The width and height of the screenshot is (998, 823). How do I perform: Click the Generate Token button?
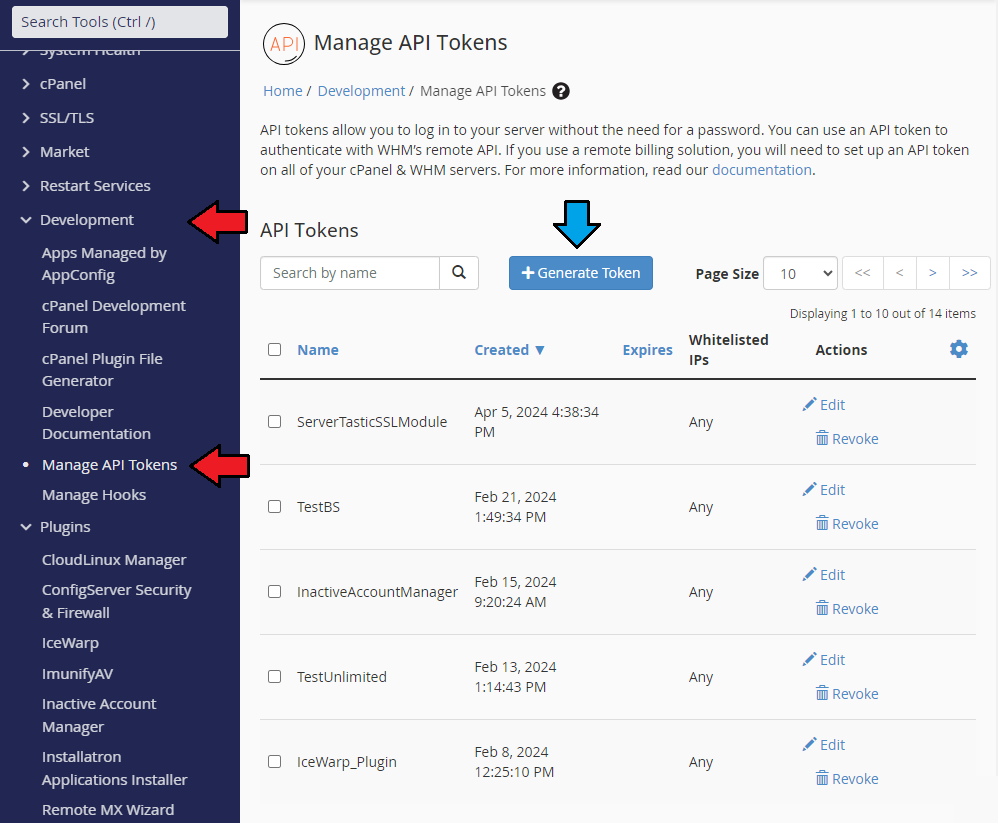point(580,273)
